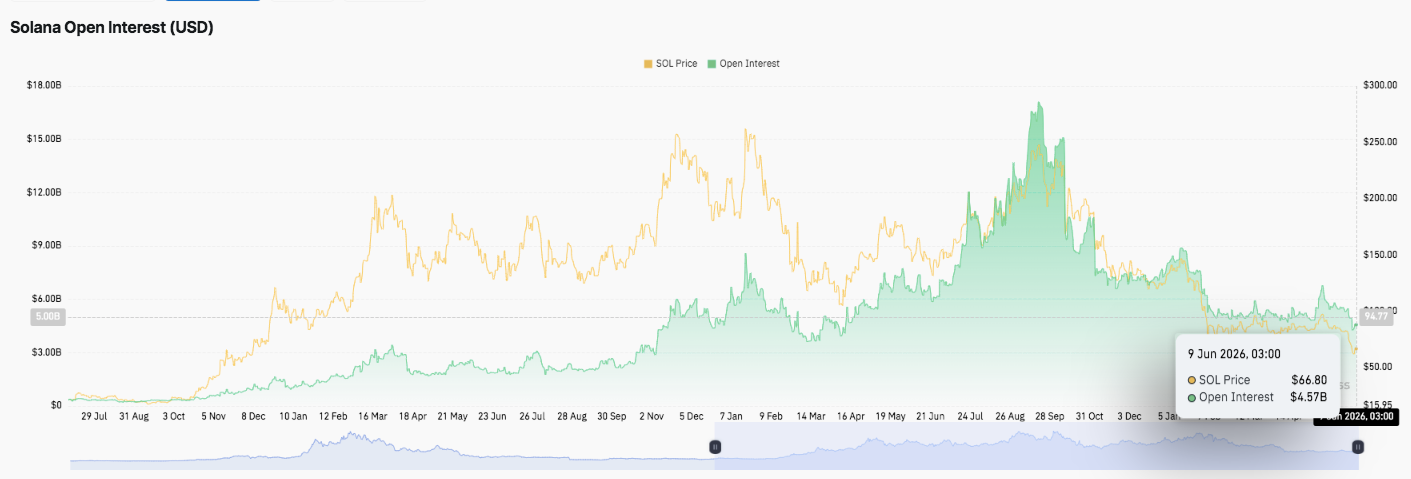Click the 2 Nov date label

[x=650, y=415]
